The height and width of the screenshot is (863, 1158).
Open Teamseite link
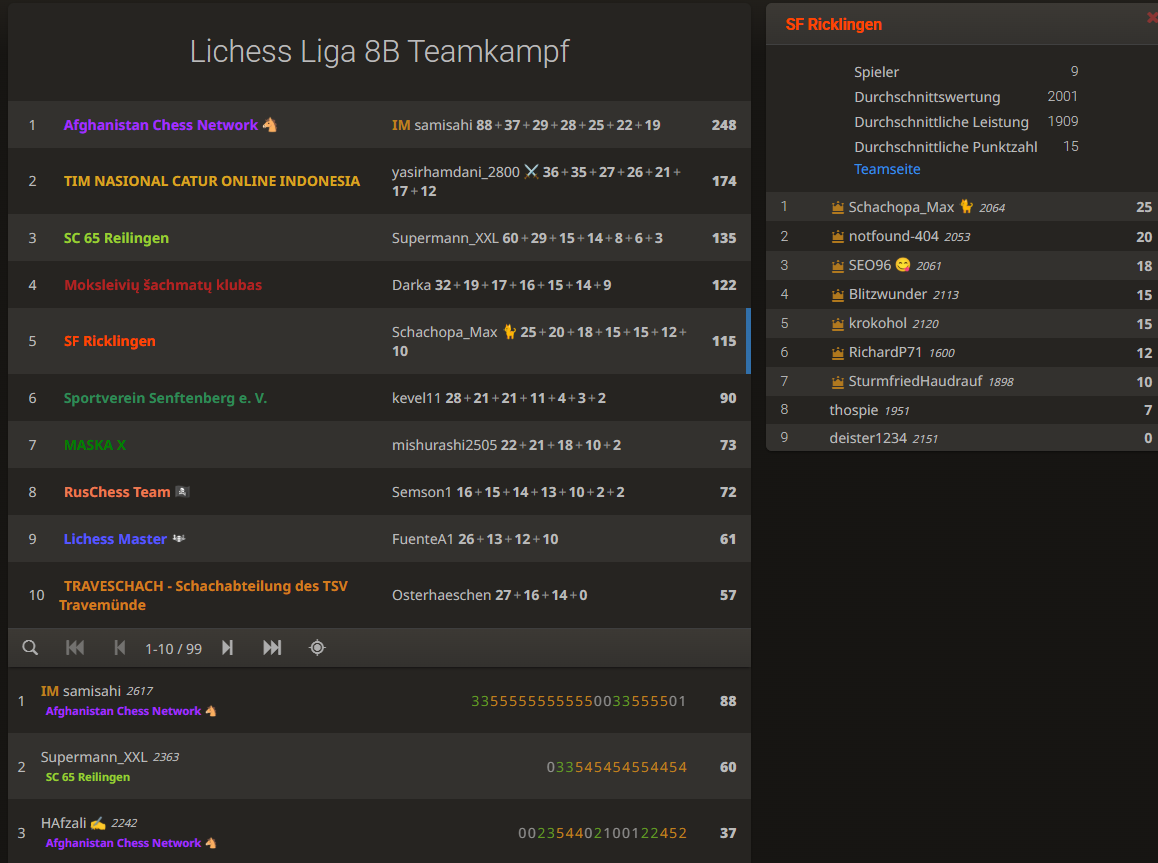tap(887, 169)
